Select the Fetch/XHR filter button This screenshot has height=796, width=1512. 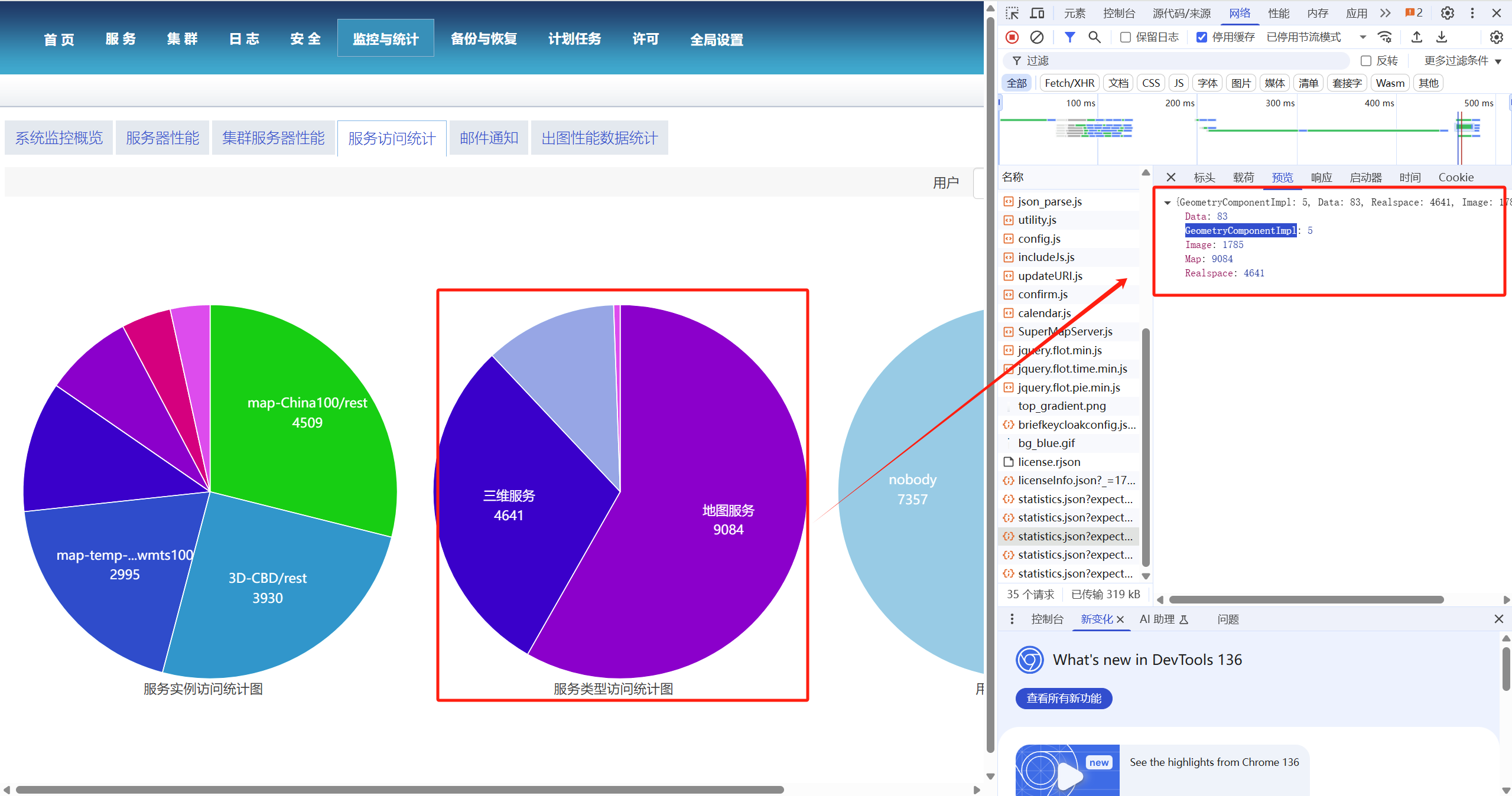(1069, 83)
